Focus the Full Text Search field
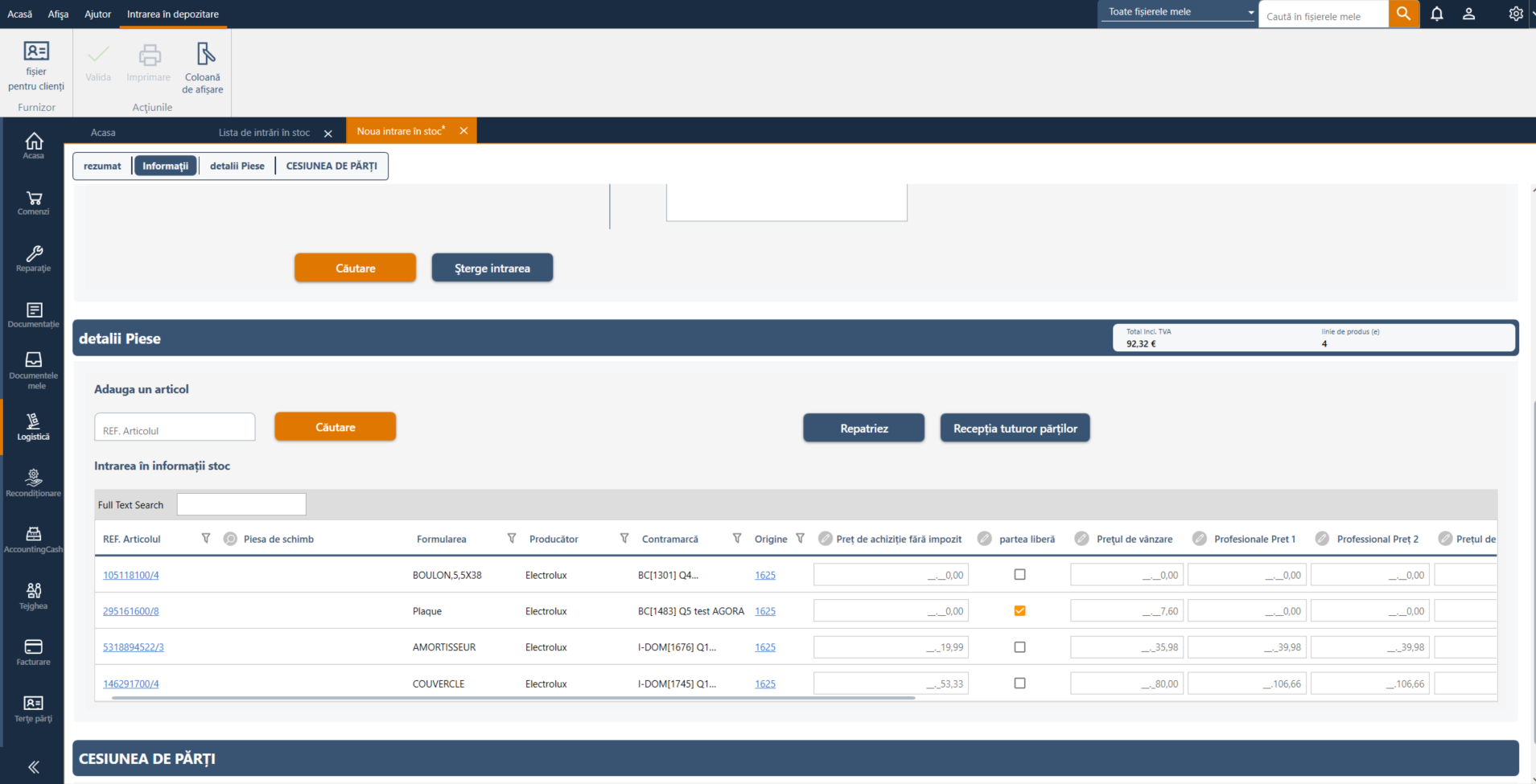Image resolution: width=1536 pixels, height=784 pixels. (x=241, y=504)
